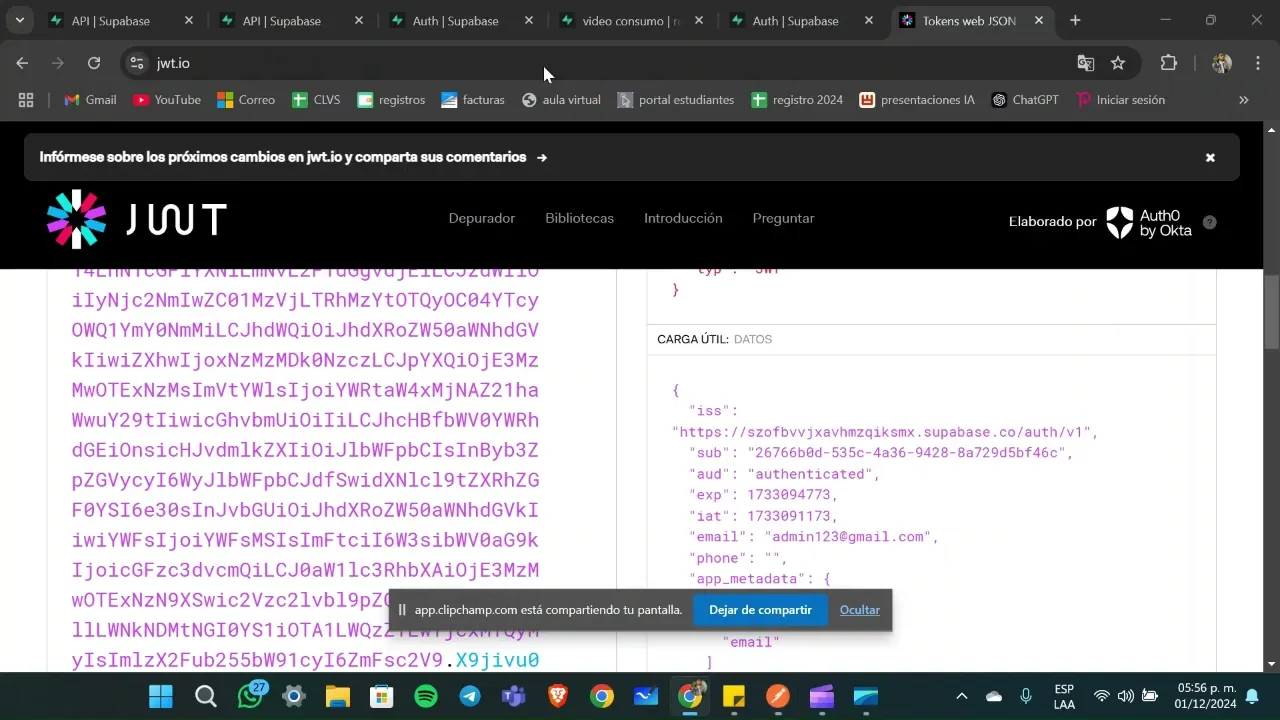Open the Chrome profile avatar
The width and height of the screenshot is (1280, 720).
tap(1221, 63)
